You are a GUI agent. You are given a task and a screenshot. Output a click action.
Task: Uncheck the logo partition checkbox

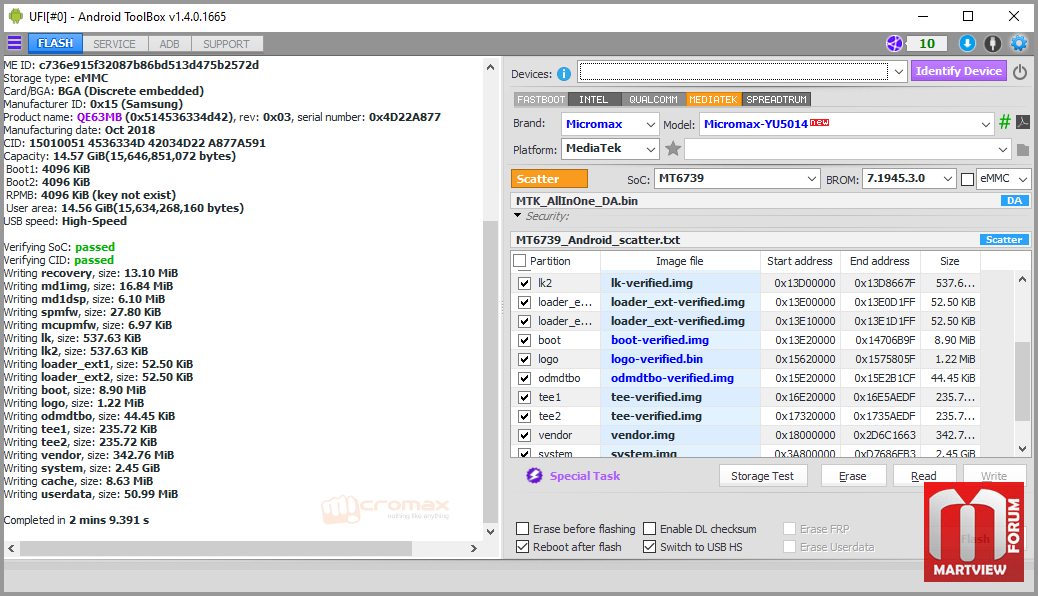click(524, 360)
